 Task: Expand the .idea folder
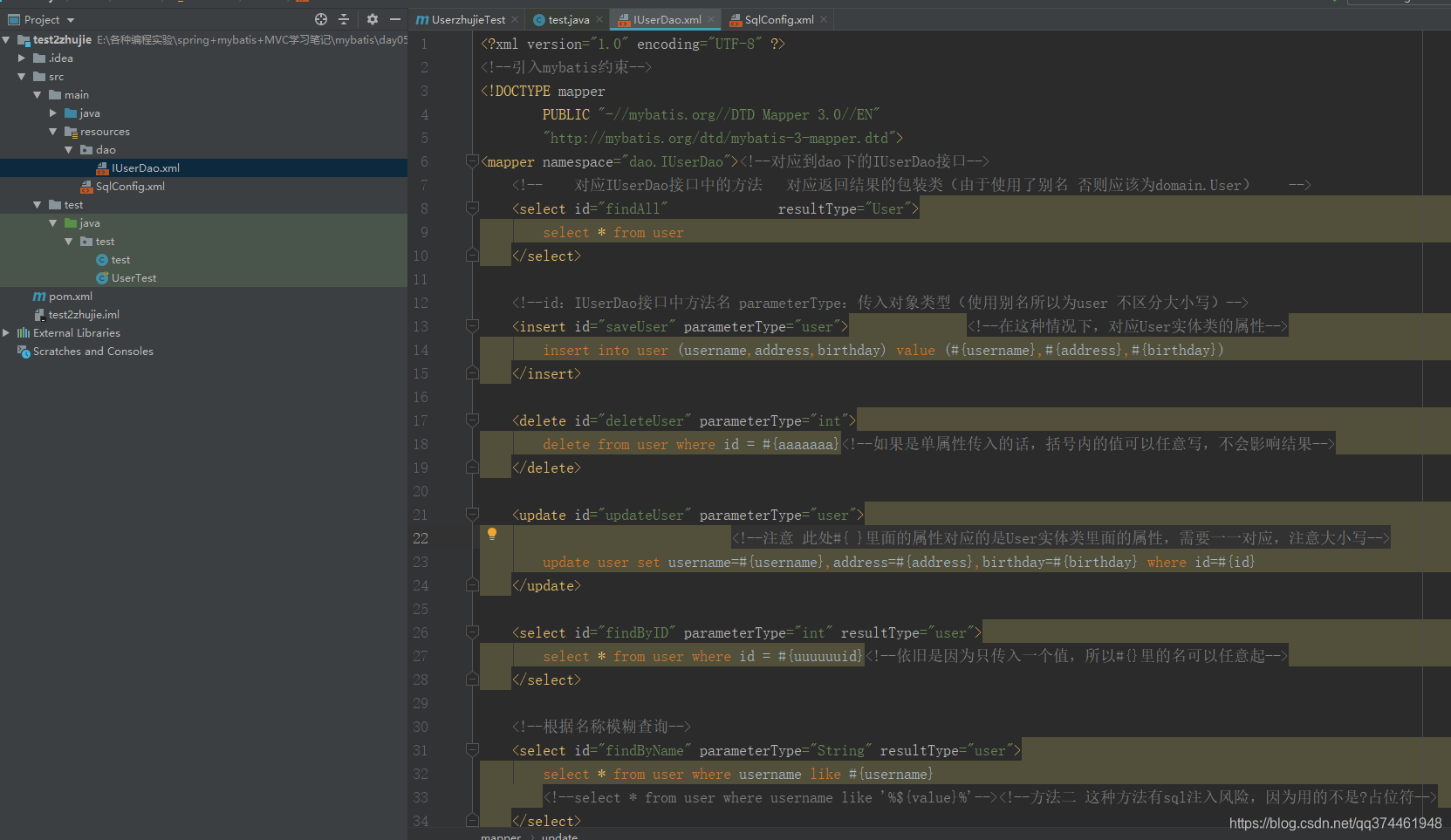[x=22, y=58]
